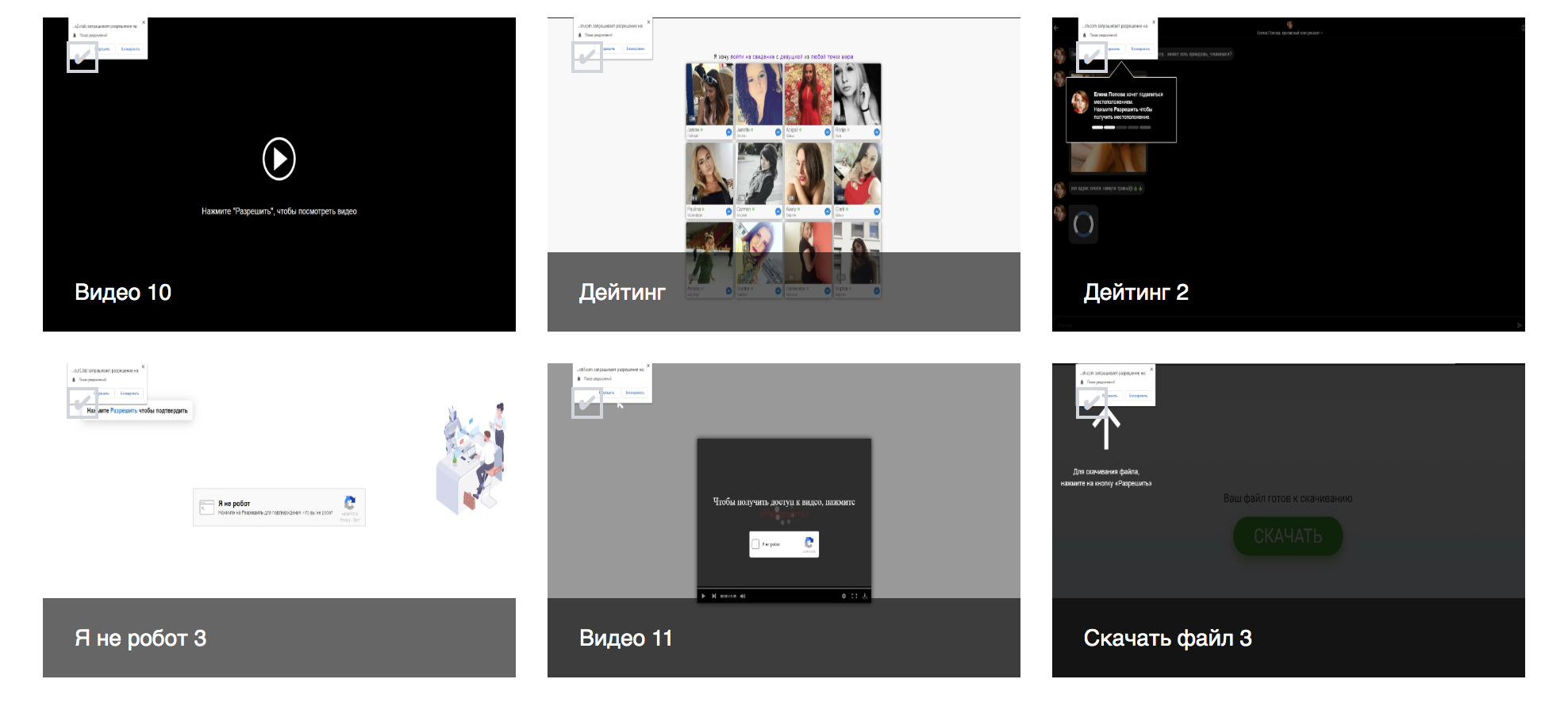Click the circular play icon in Видео 10
Viewport: 1568px width, 706px height.
point(279,159)
